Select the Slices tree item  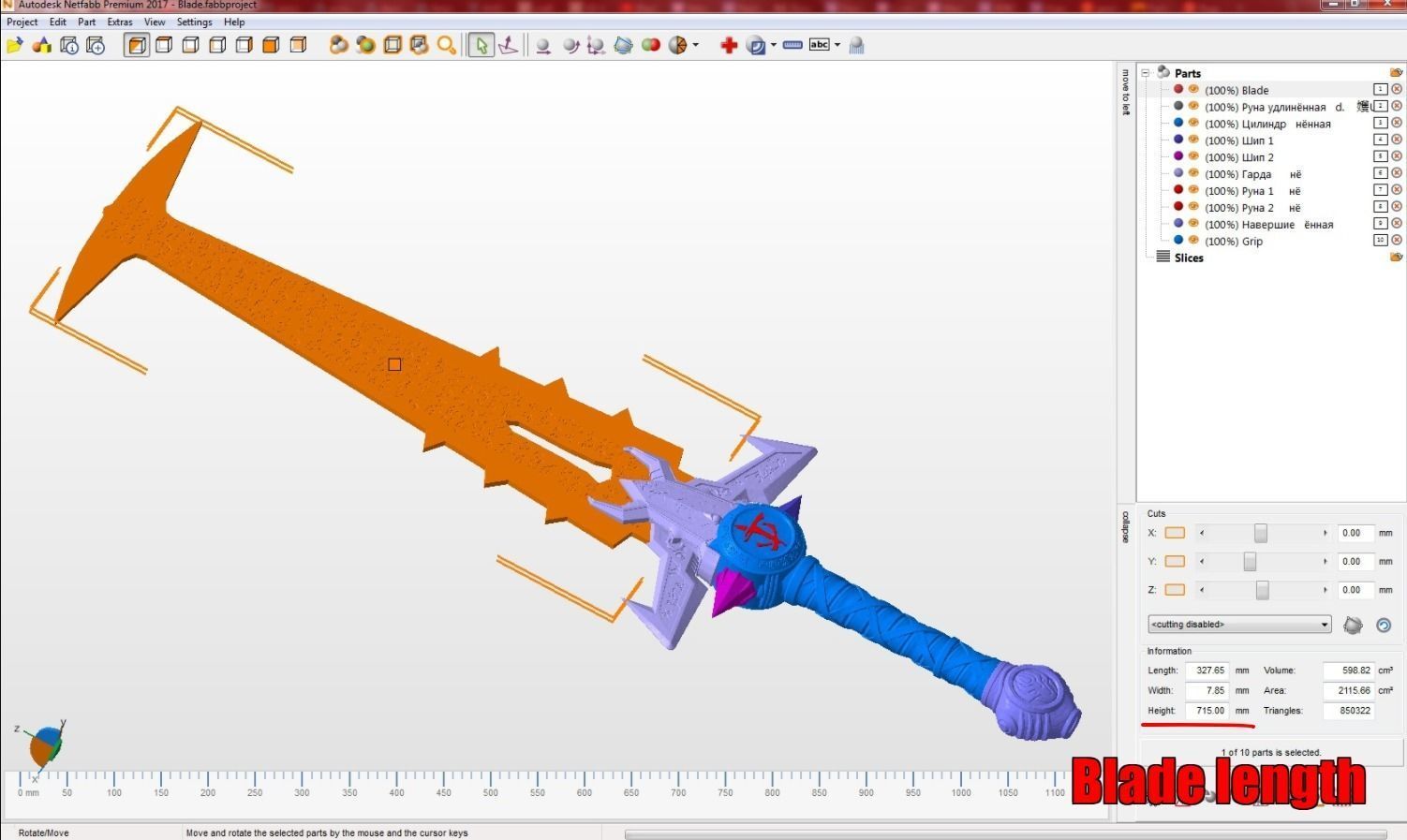click(1188, 258)
